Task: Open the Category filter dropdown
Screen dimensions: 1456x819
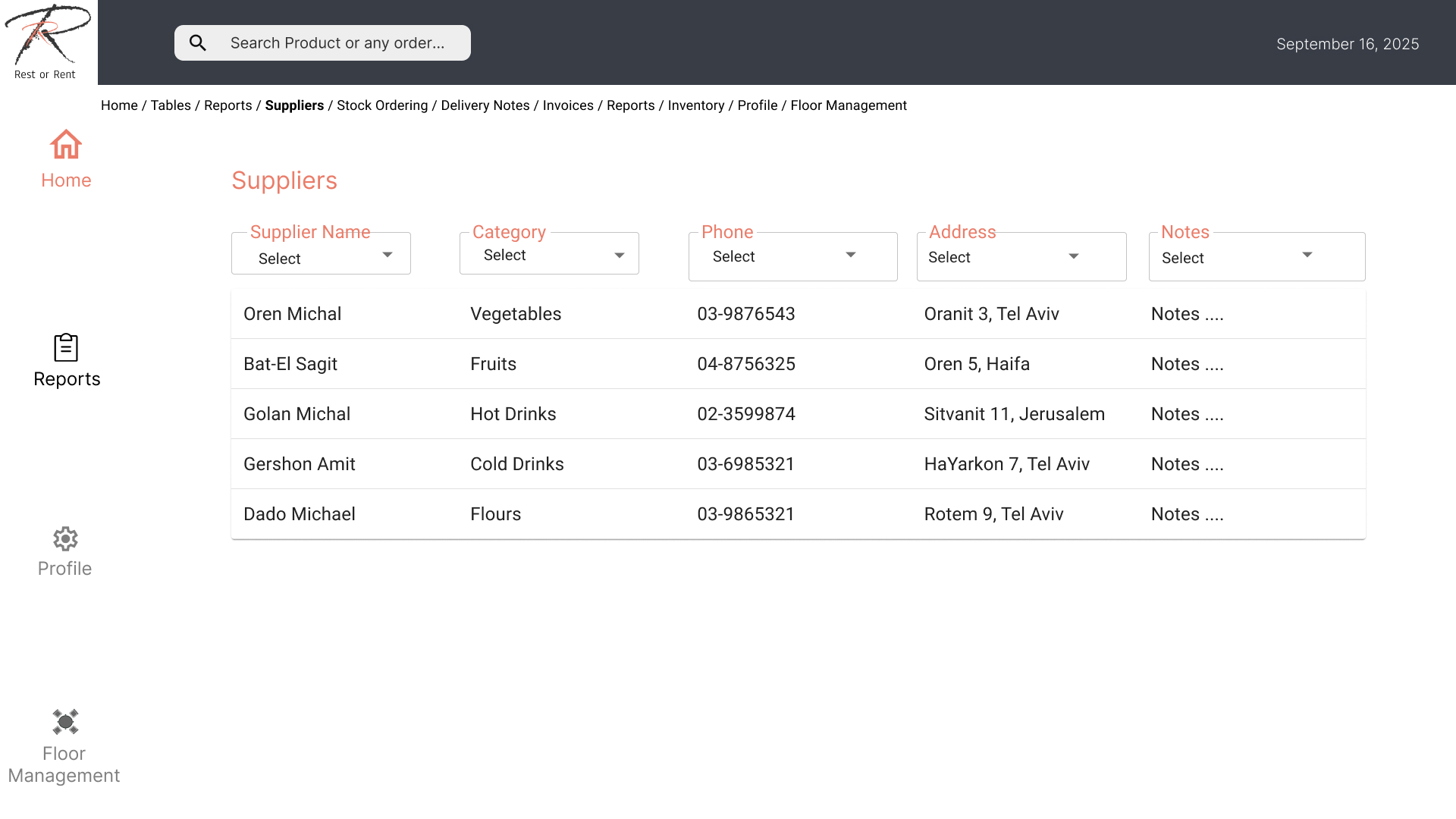Action: click(549, 255)
